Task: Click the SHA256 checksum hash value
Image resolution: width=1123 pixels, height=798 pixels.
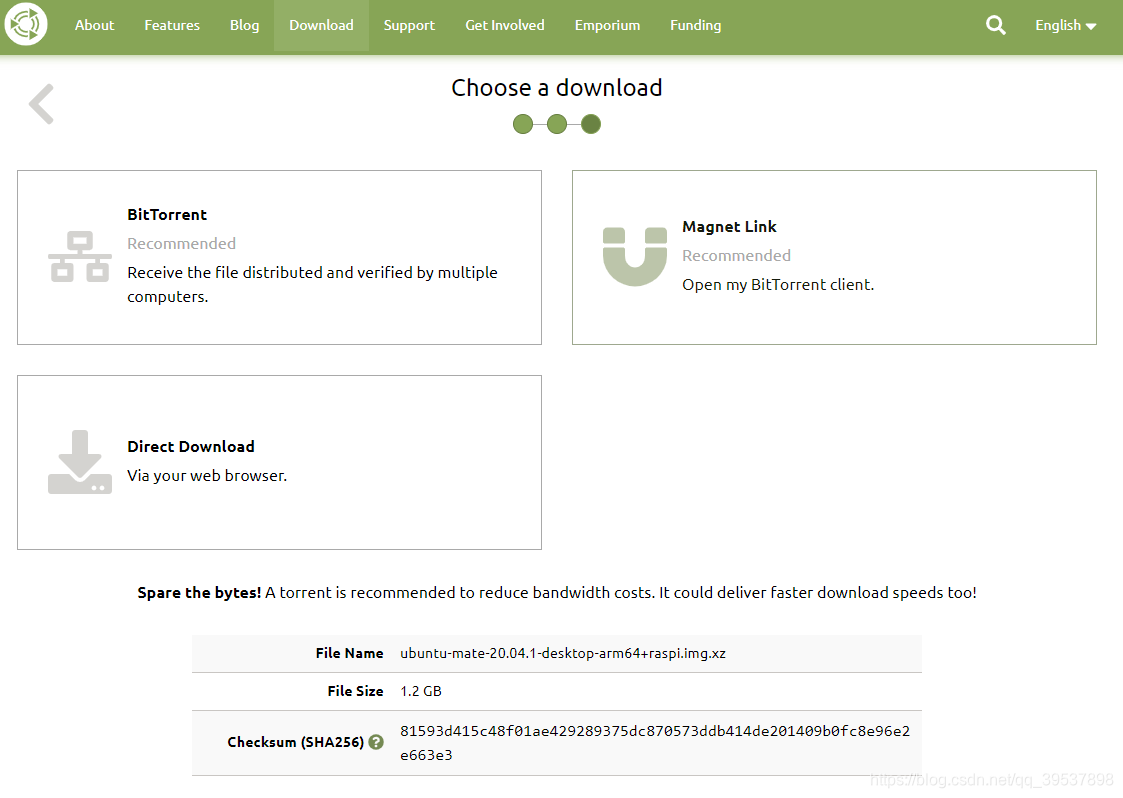Action: tap(655, 743)
